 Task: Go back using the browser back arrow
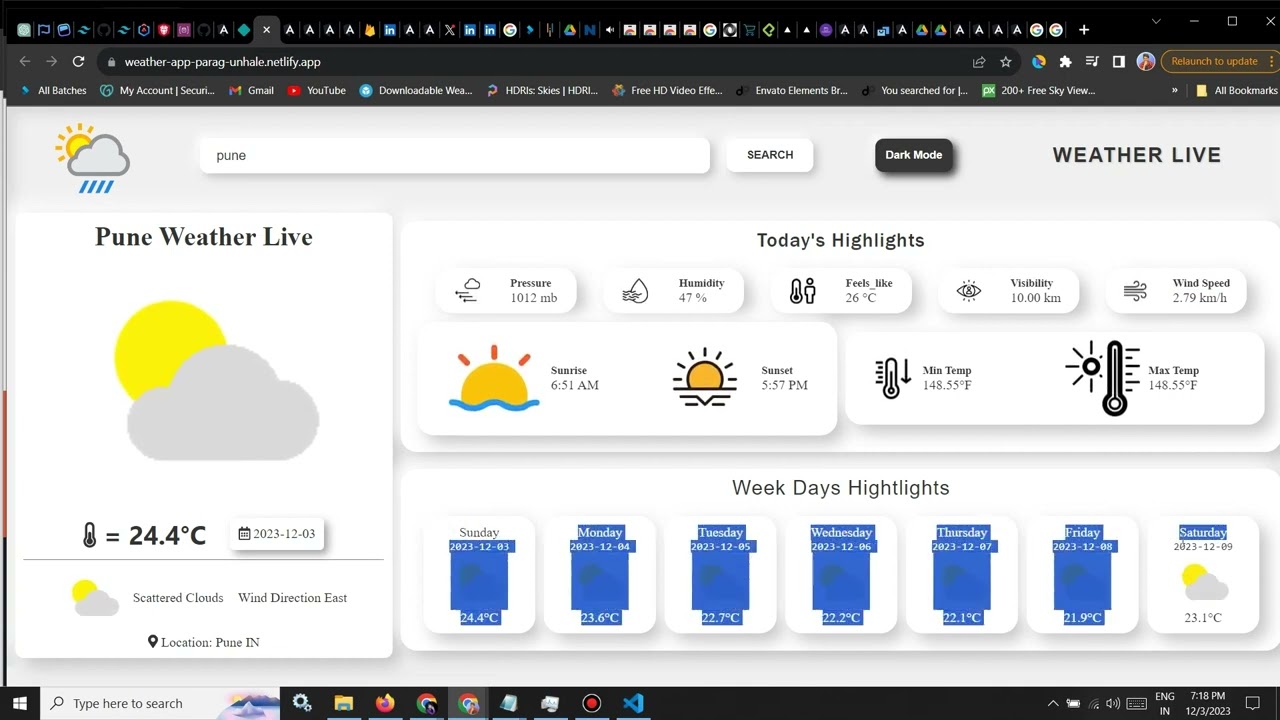[x=25, y=61]
